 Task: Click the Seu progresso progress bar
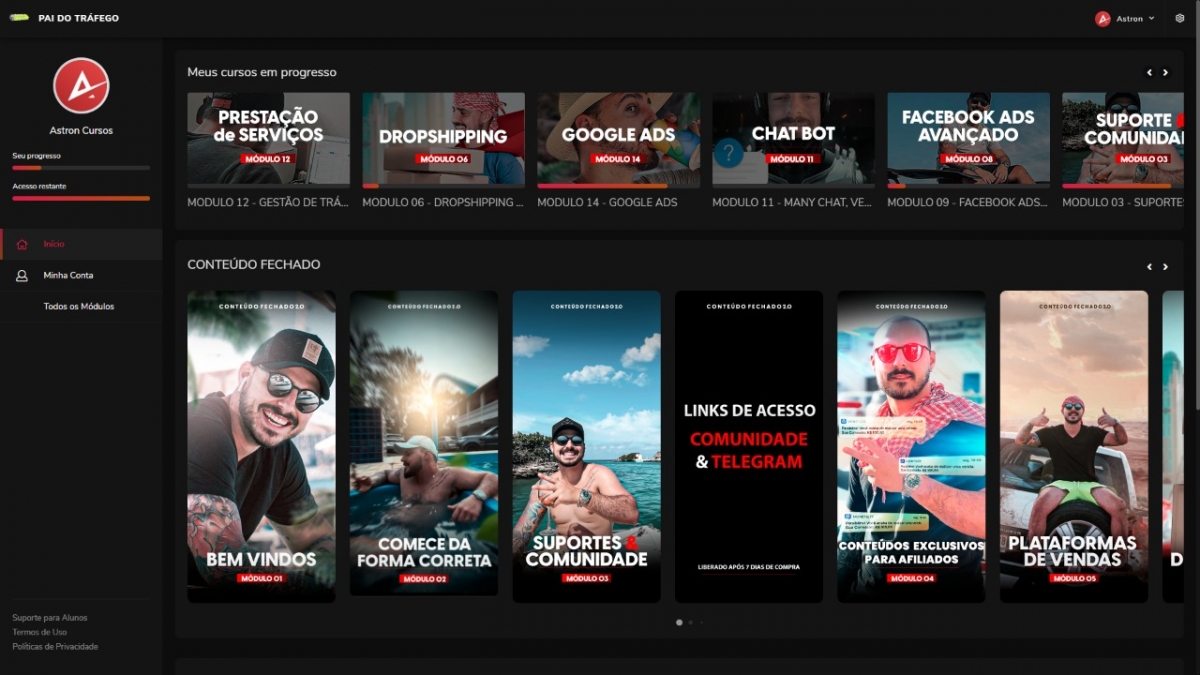pyautogui.click(x=81, y=168)
